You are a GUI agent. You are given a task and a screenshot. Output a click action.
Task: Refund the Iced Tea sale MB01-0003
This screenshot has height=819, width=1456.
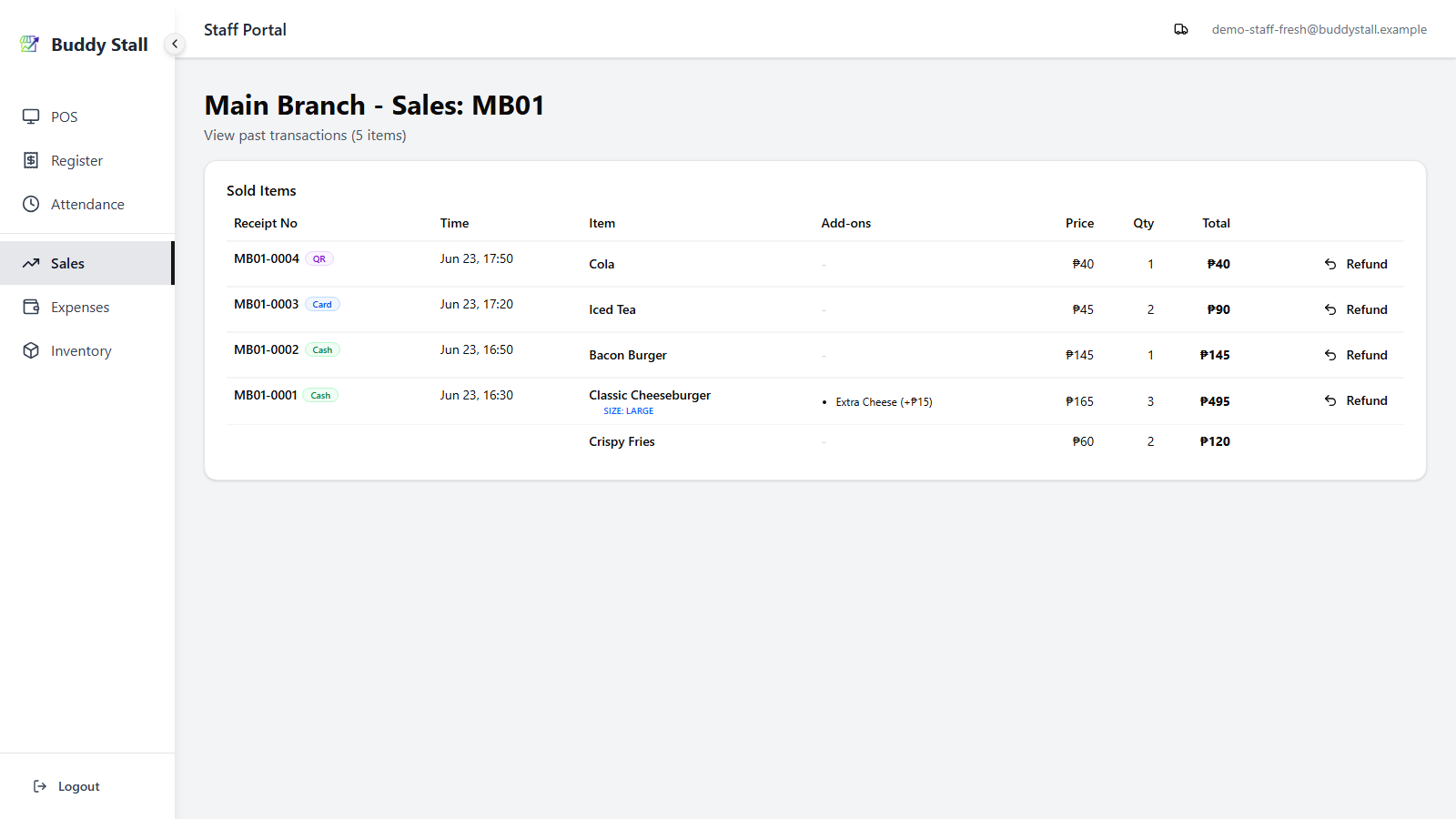point(1356,309)
